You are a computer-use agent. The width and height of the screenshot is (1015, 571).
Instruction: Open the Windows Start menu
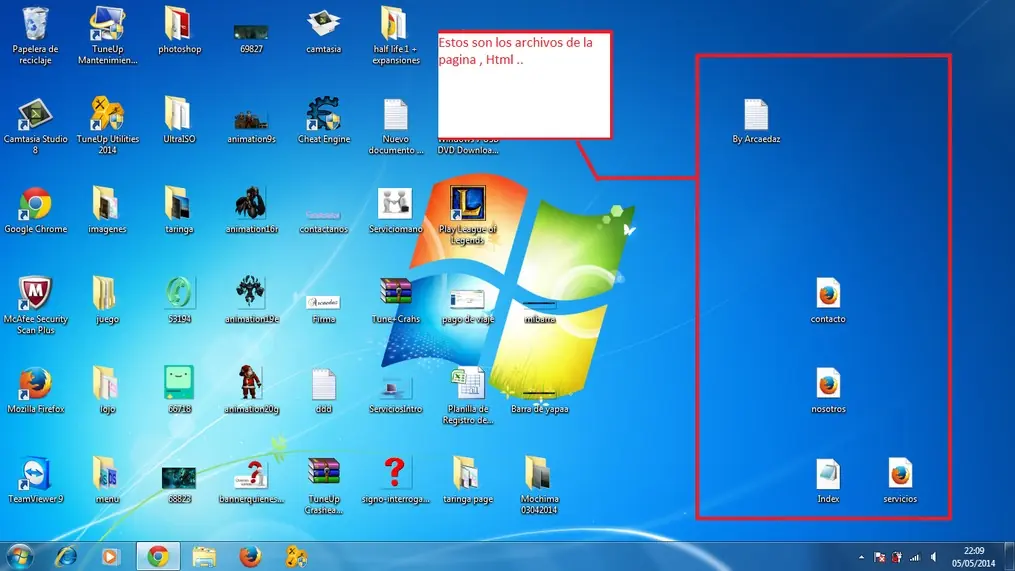coord(19,557)
